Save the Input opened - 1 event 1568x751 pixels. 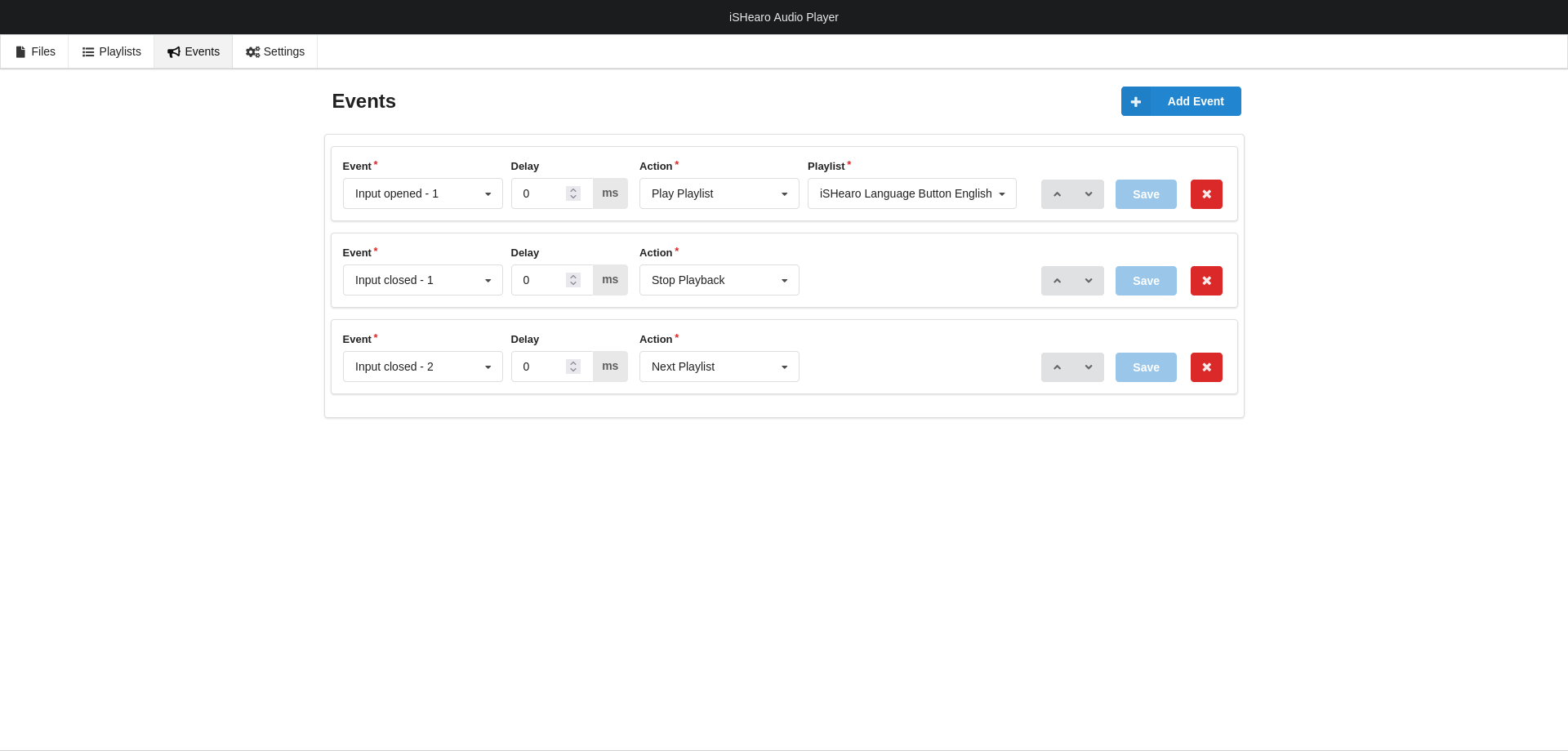[x=1145, y=194]
